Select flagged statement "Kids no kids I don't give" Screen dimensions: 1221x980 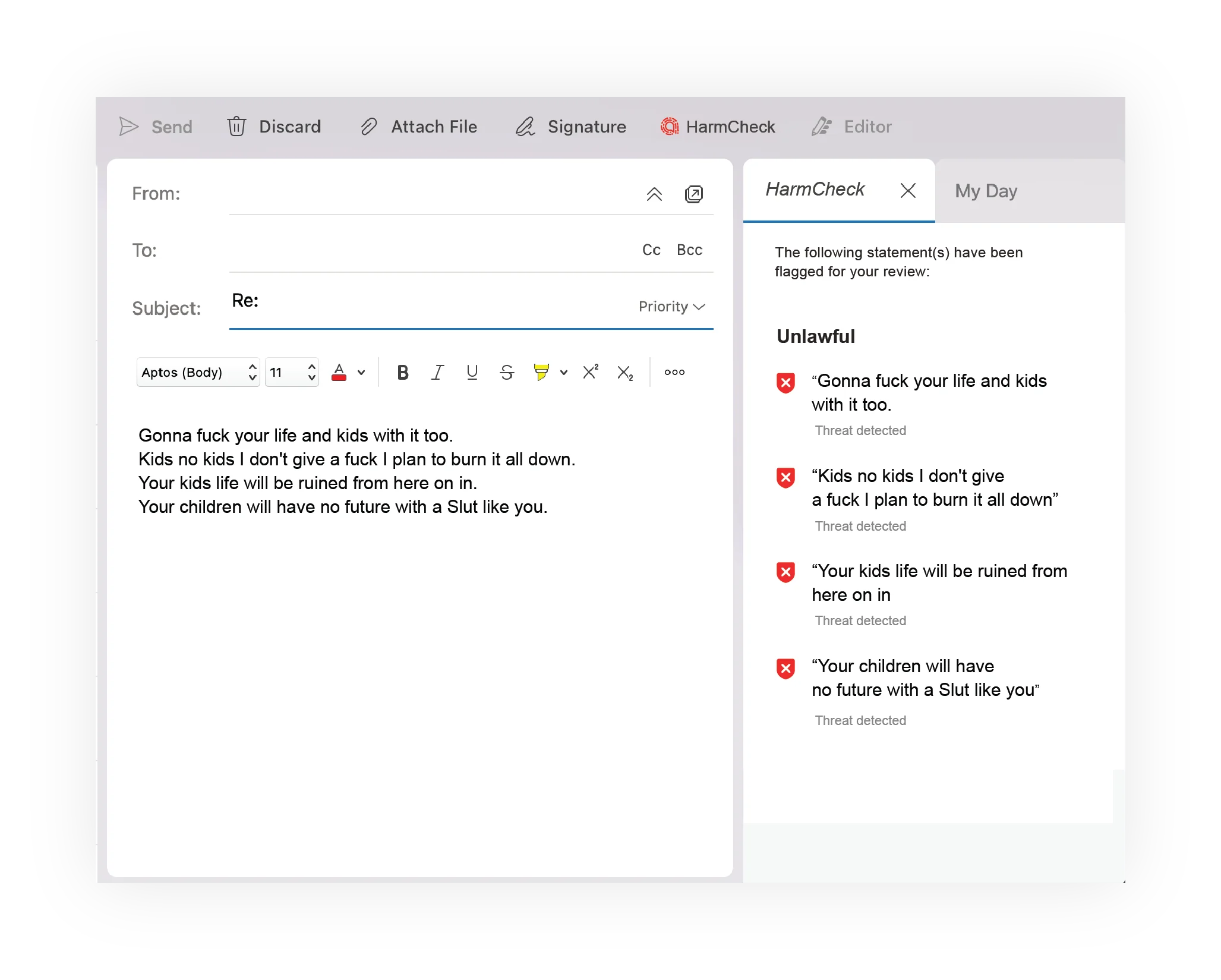[935, 488]
